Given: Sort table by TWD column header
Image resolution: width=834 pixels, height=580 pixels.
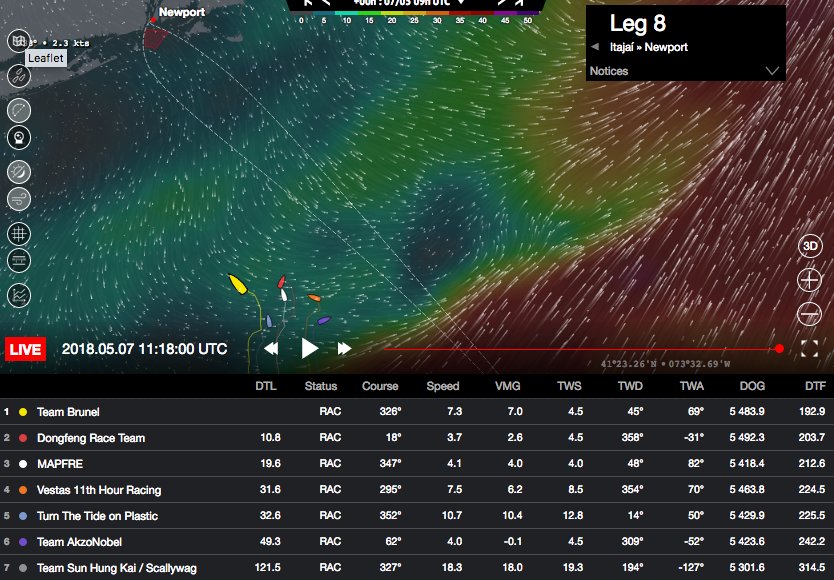Looking at the screenshot, I should (630, 386).
